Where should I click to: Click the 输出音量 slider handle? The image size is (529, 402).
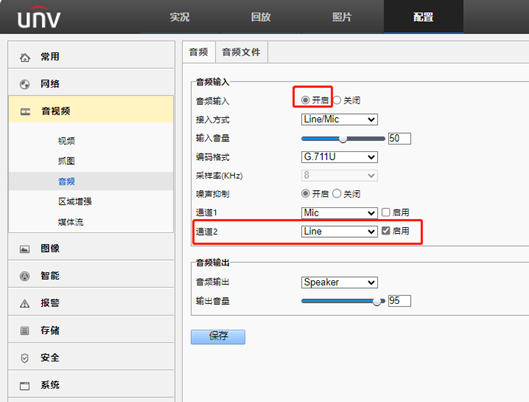pos(377,301)
